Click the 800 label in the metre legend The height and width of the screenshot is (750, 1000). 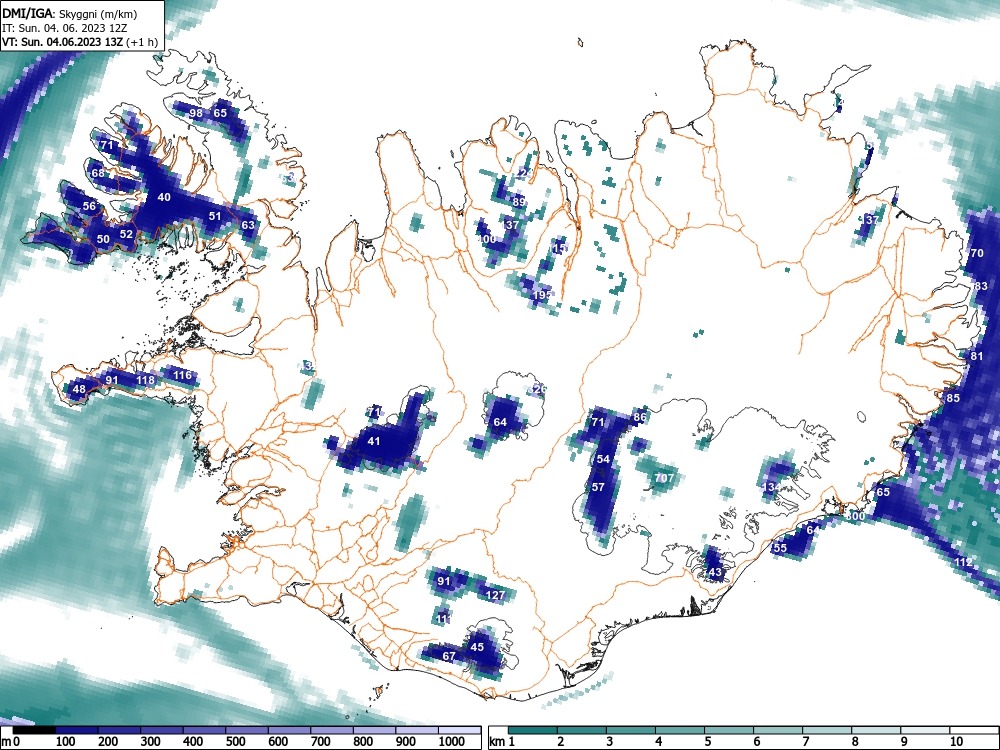[x=363, y=742]
